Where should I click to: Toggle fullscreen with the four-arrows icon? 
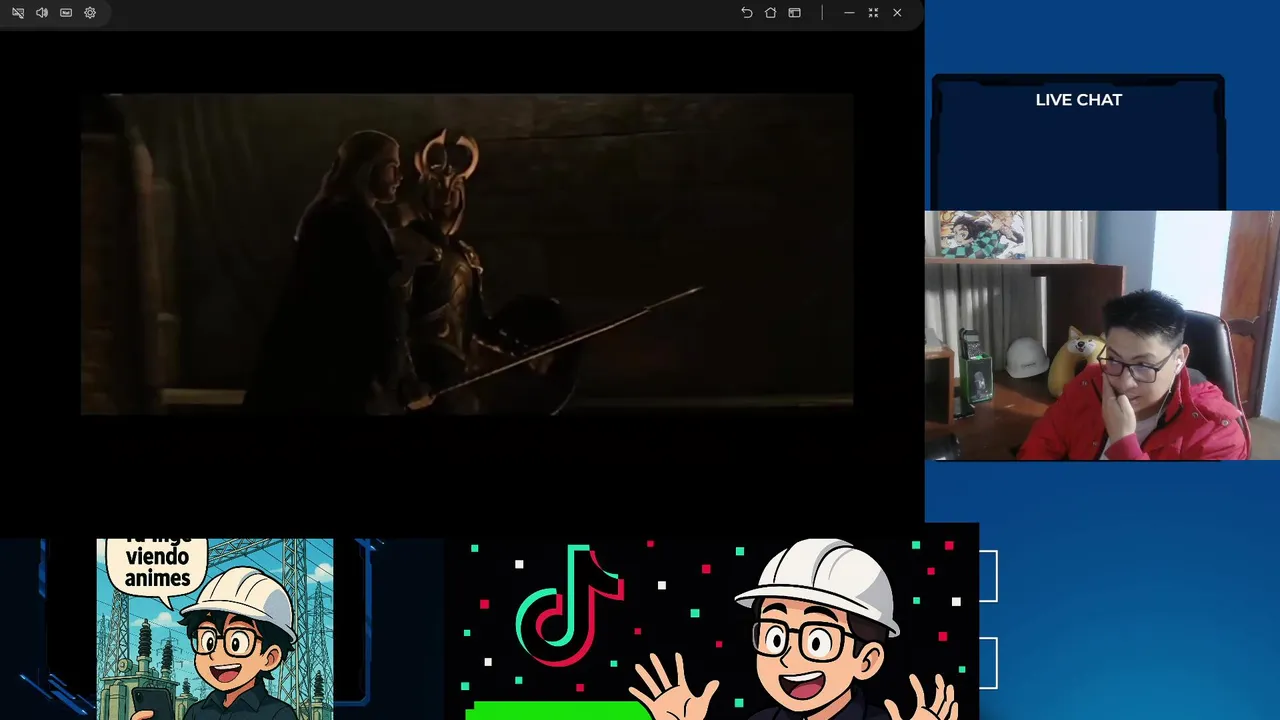coord(873,13)
